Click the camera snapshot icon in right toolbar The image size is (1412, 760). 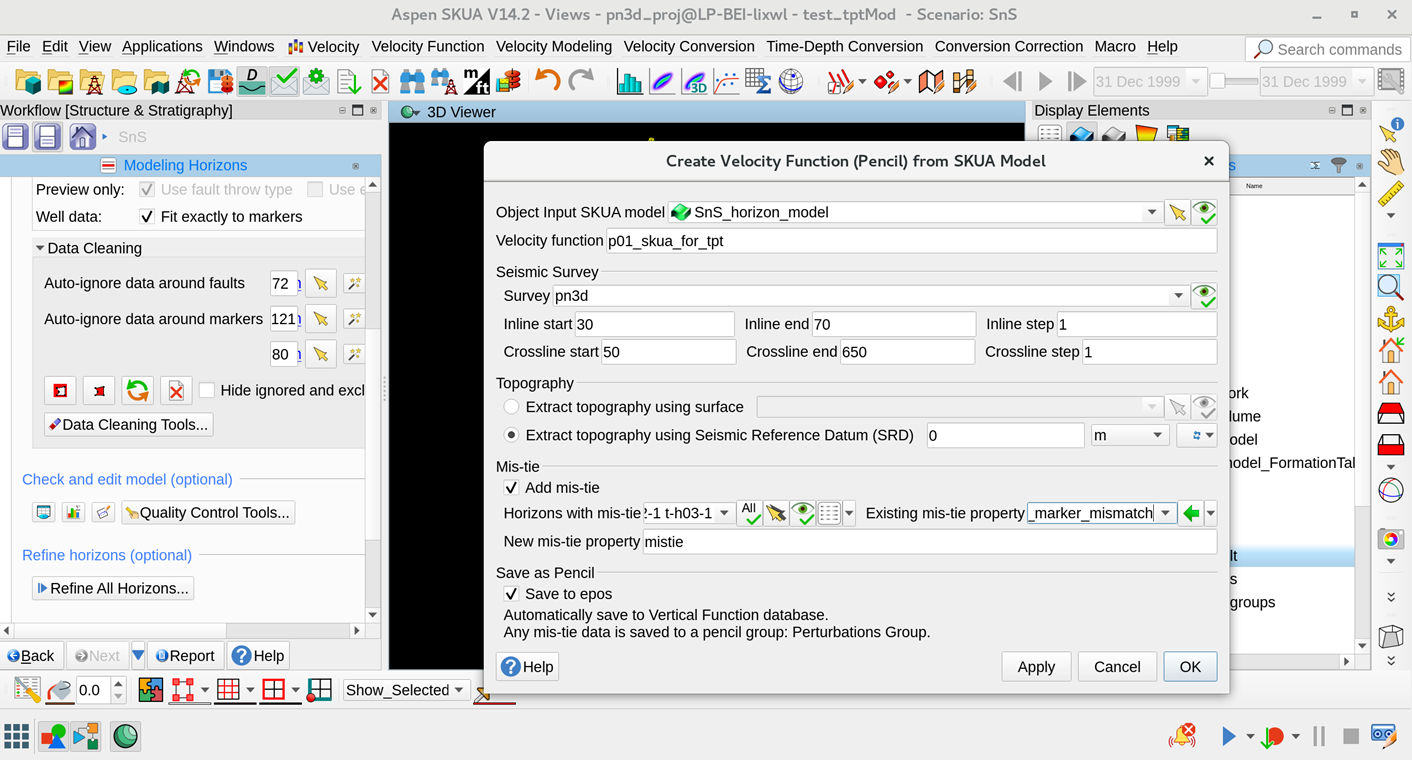click(1390, 540)
